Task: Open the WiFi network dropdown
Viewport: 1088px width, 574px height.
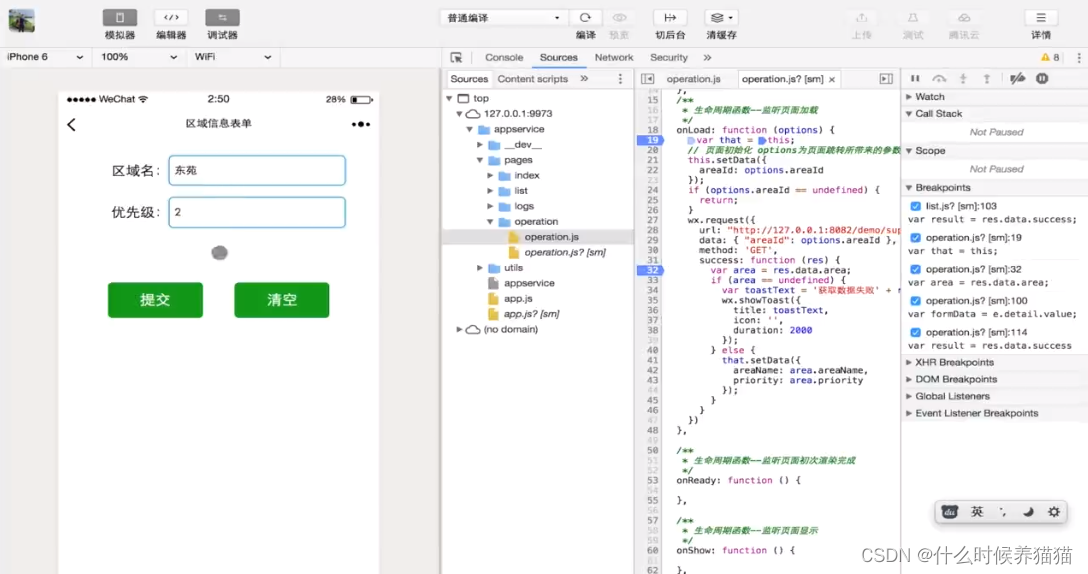Action: [232, 57]
